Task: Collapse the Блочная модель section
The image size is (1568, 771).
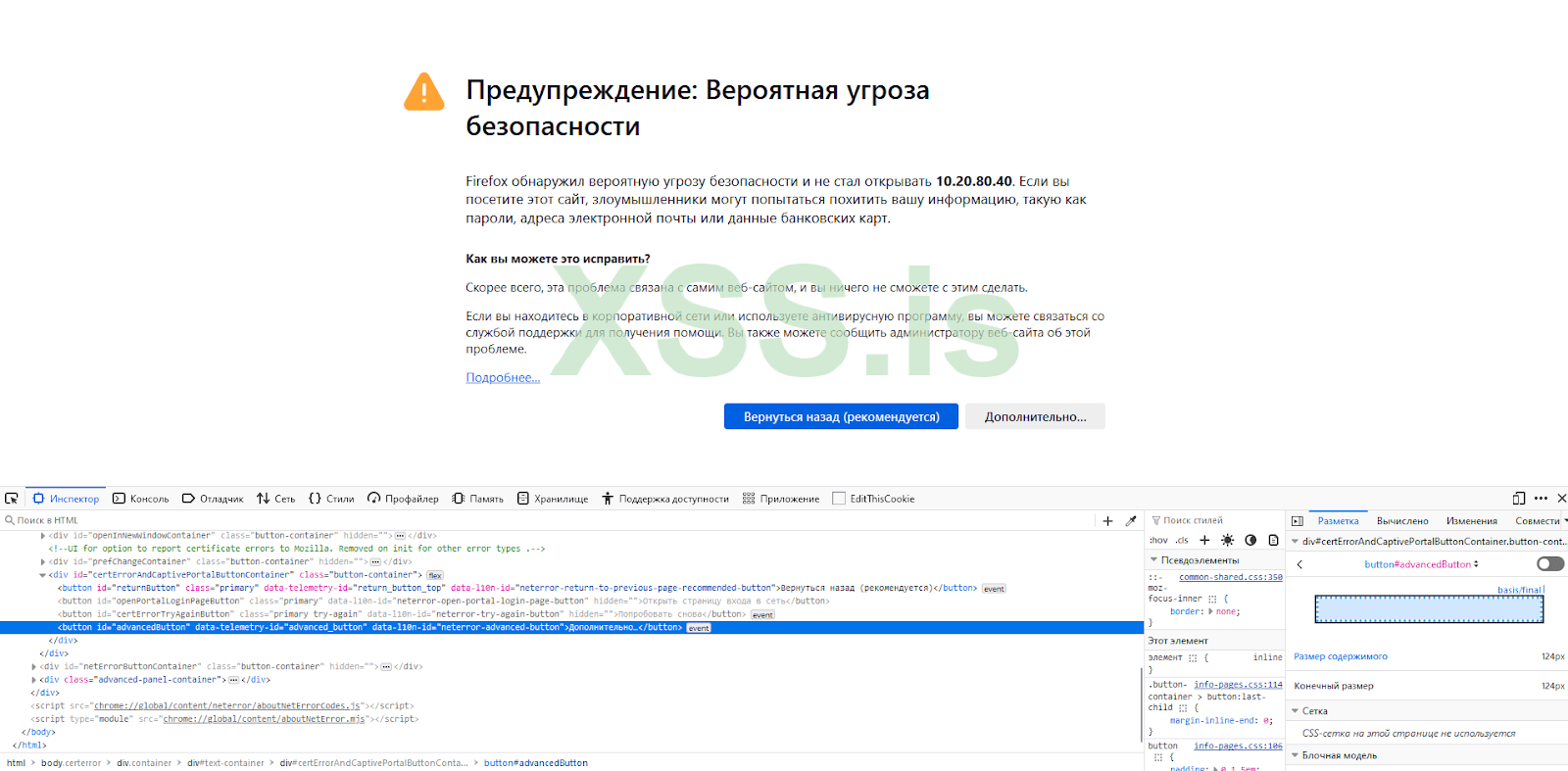Action: pyautogui.click(x=1295, y=755)
